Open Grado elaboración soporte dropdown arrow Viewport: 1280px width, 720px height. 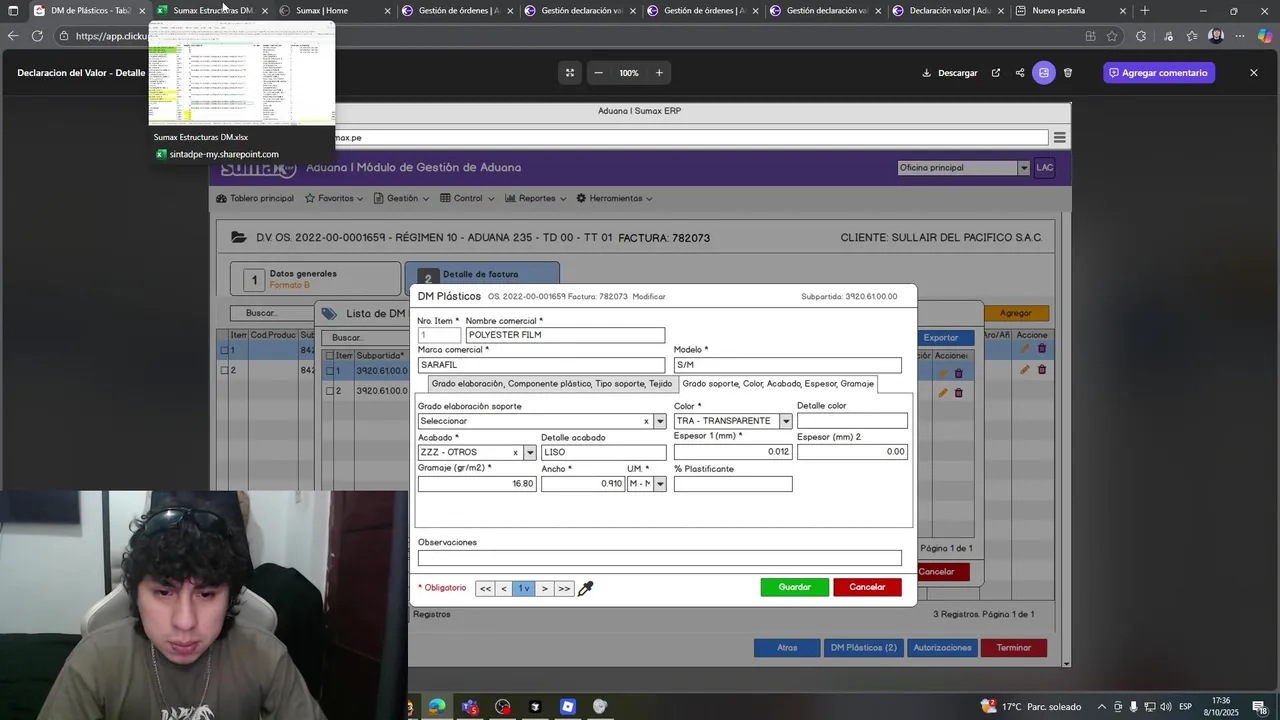[x=660, y=421]
